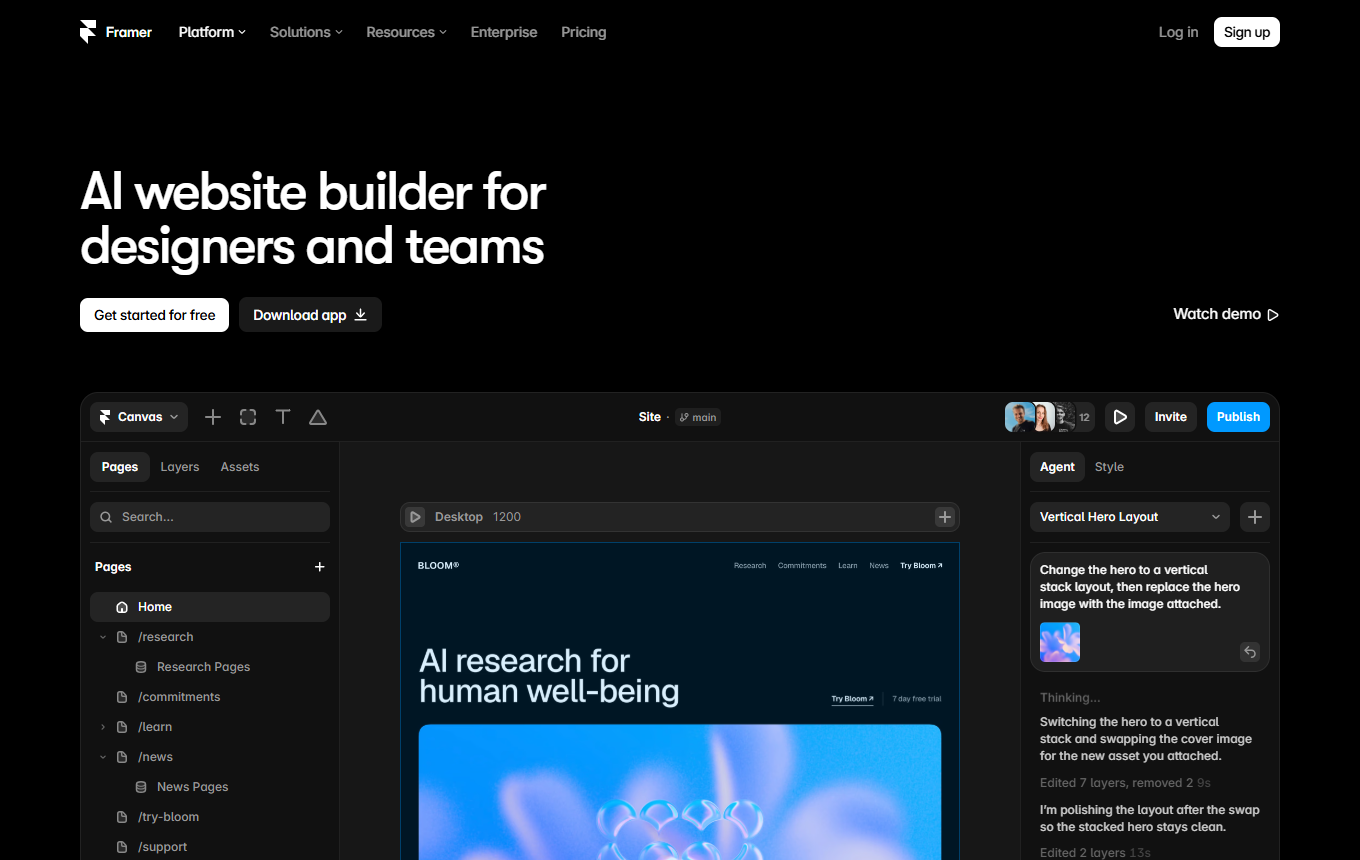Go to the Enterprise page
Image resolution: width=1360 pixels, height=860 pixels.
504,32
